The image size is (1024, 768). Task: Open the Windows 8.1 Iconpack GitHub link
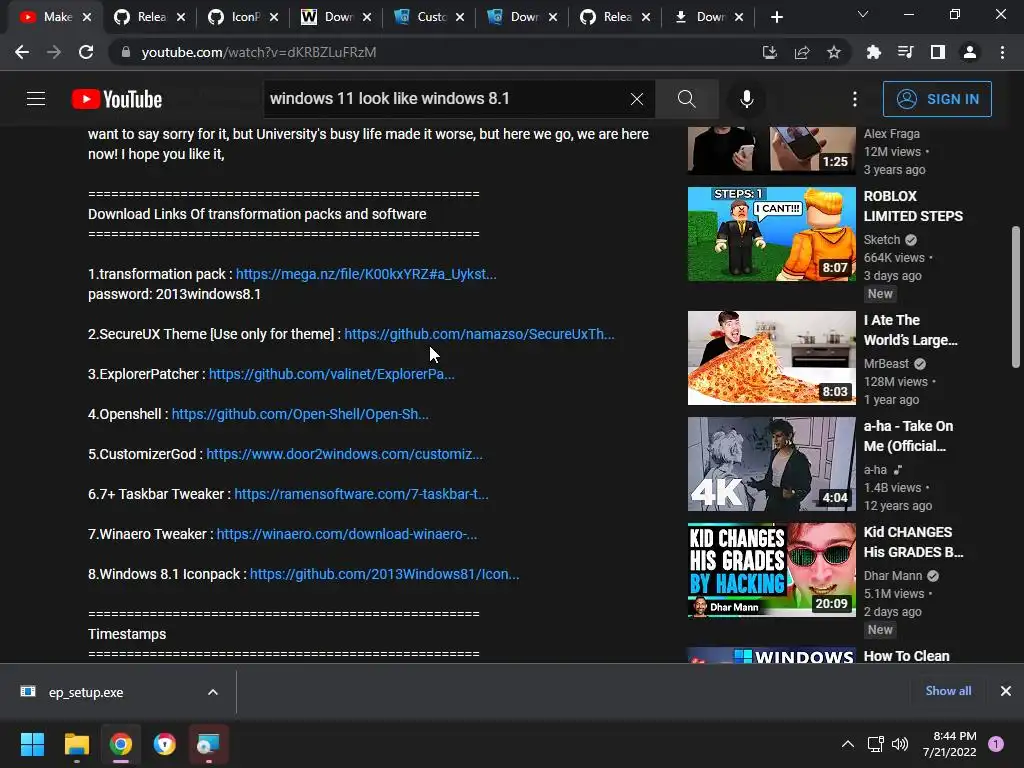tap(385, 574)
